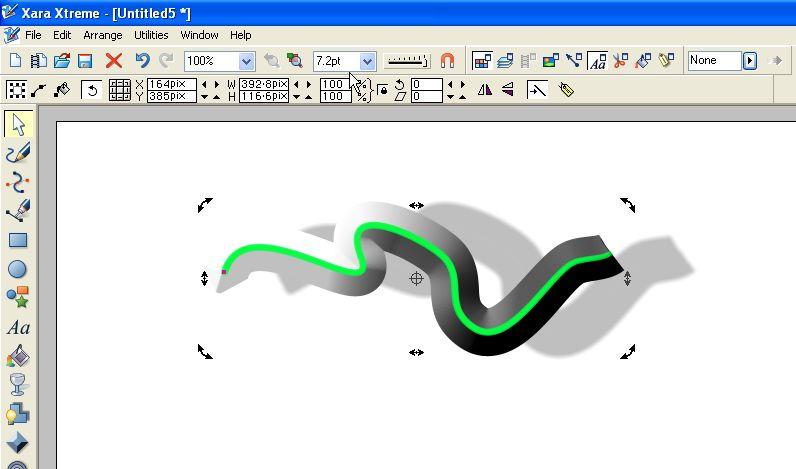Image resolution: width=796 pixels, height=469 pixels.
Task: Click the center-of-rotation target on the shape
Action: tap(416, 278)
